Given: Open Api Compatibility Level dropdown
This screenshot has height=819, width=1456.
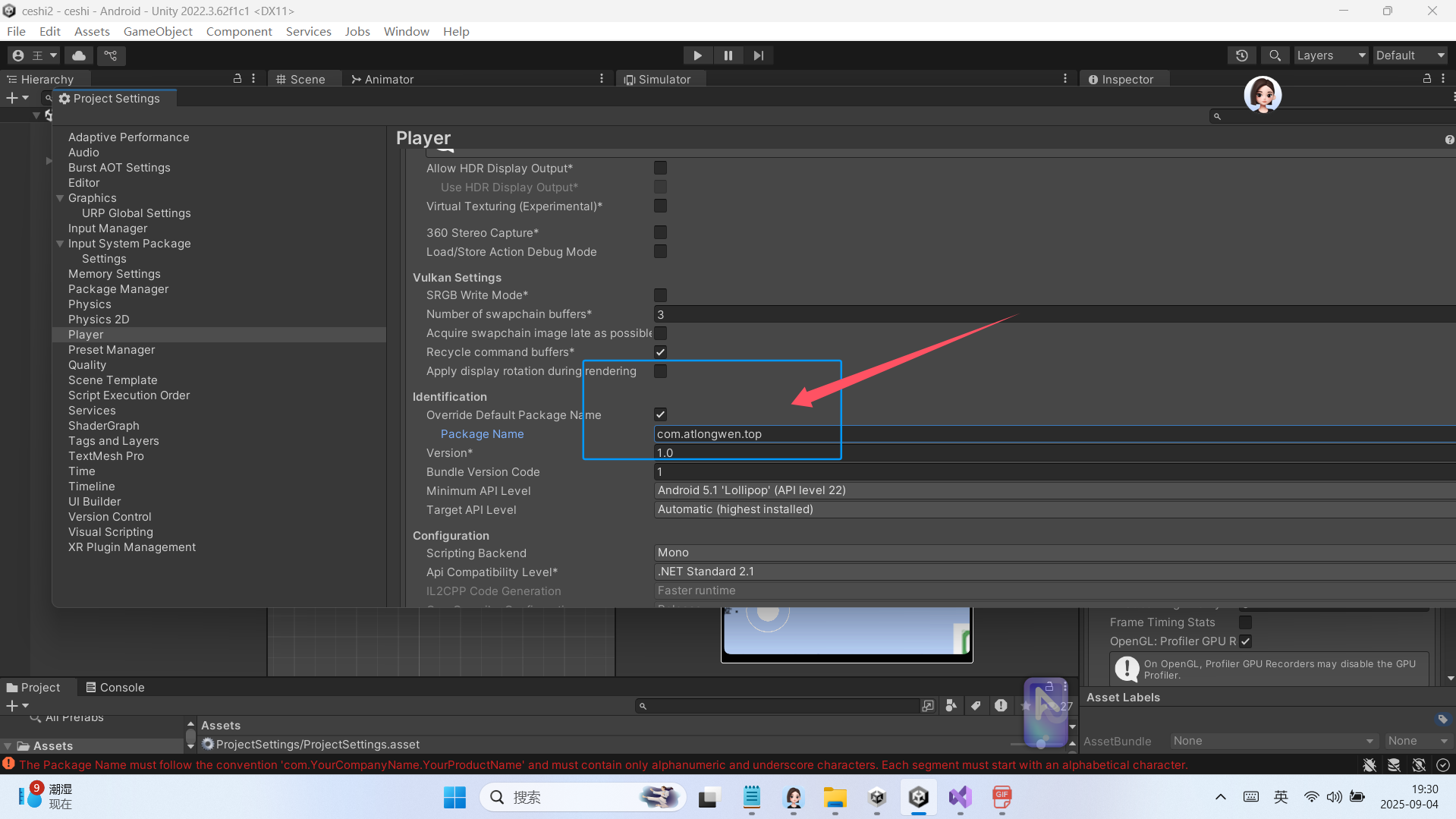Looking at the screenshot, I should 1055,572.
